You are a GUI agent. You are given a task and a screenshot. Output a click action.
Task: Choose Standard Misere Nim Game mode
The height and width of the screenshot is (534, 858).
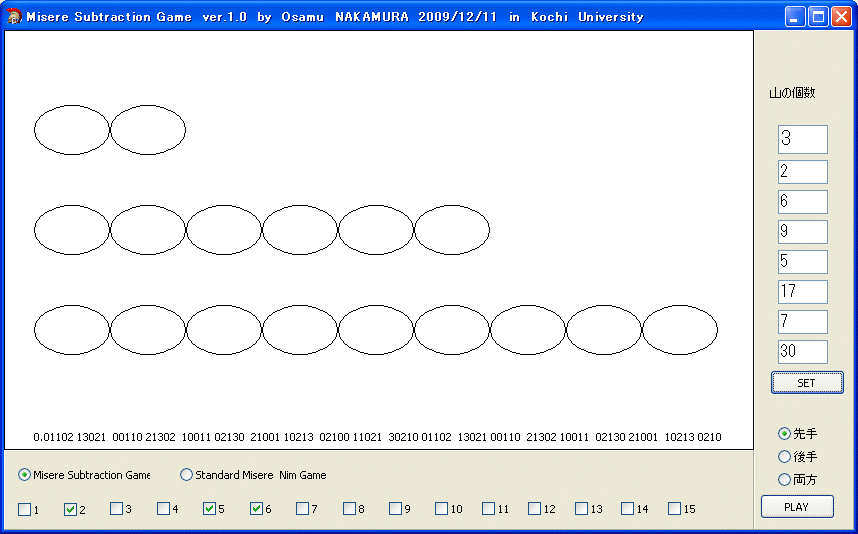point(253,475)
